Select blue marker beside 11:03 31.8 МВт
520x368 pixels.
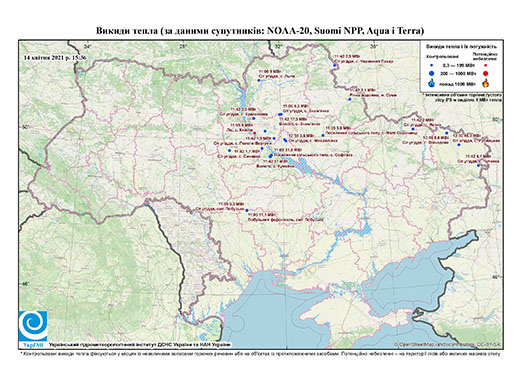click(x=271, y=155)
